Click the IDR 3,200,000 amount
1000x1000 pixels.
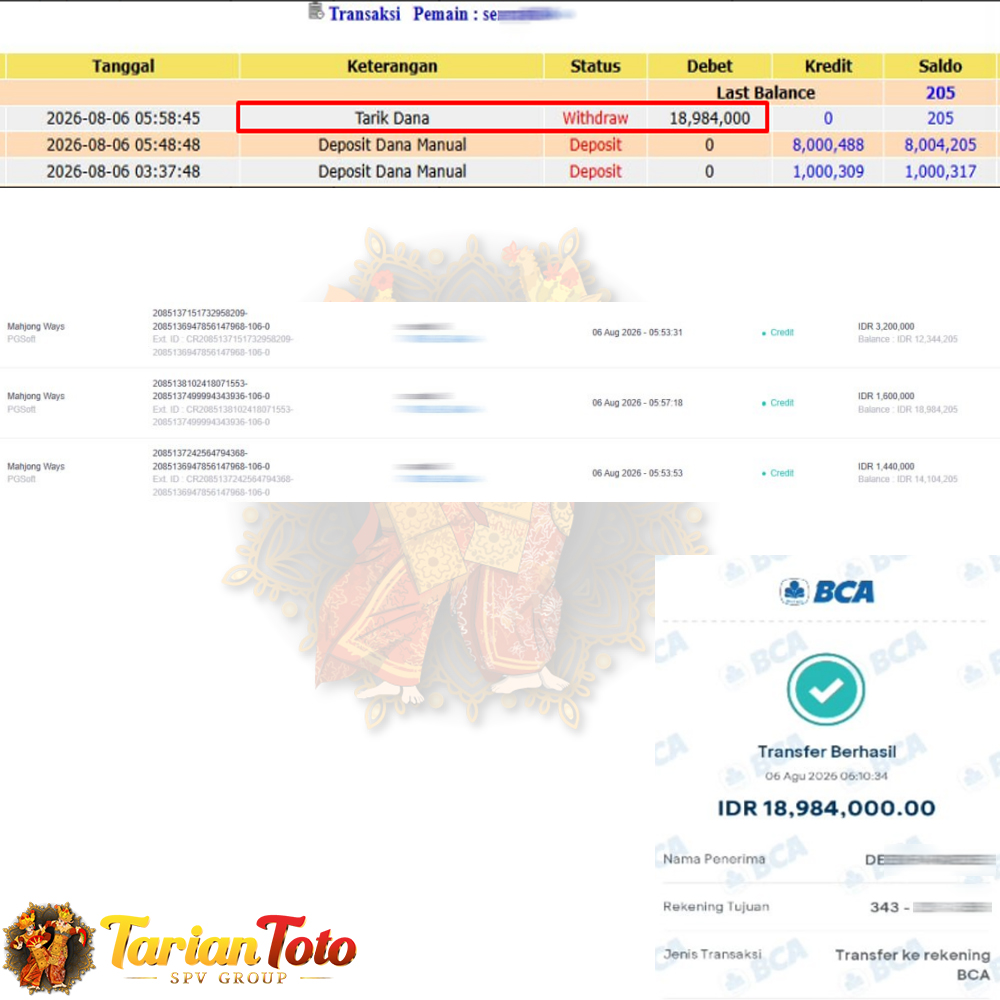click(x=886, y=326)
